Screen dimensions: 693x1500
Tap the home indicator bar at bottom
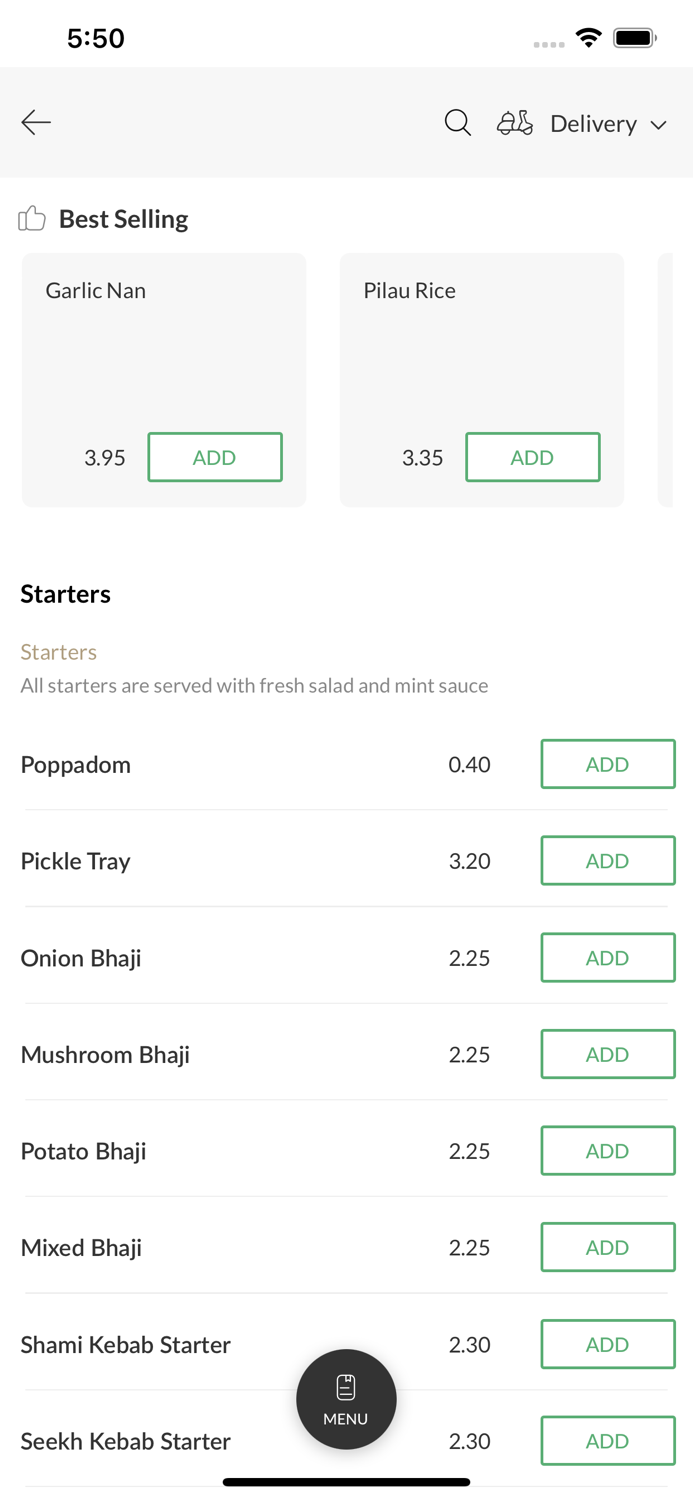point(346,1481)
